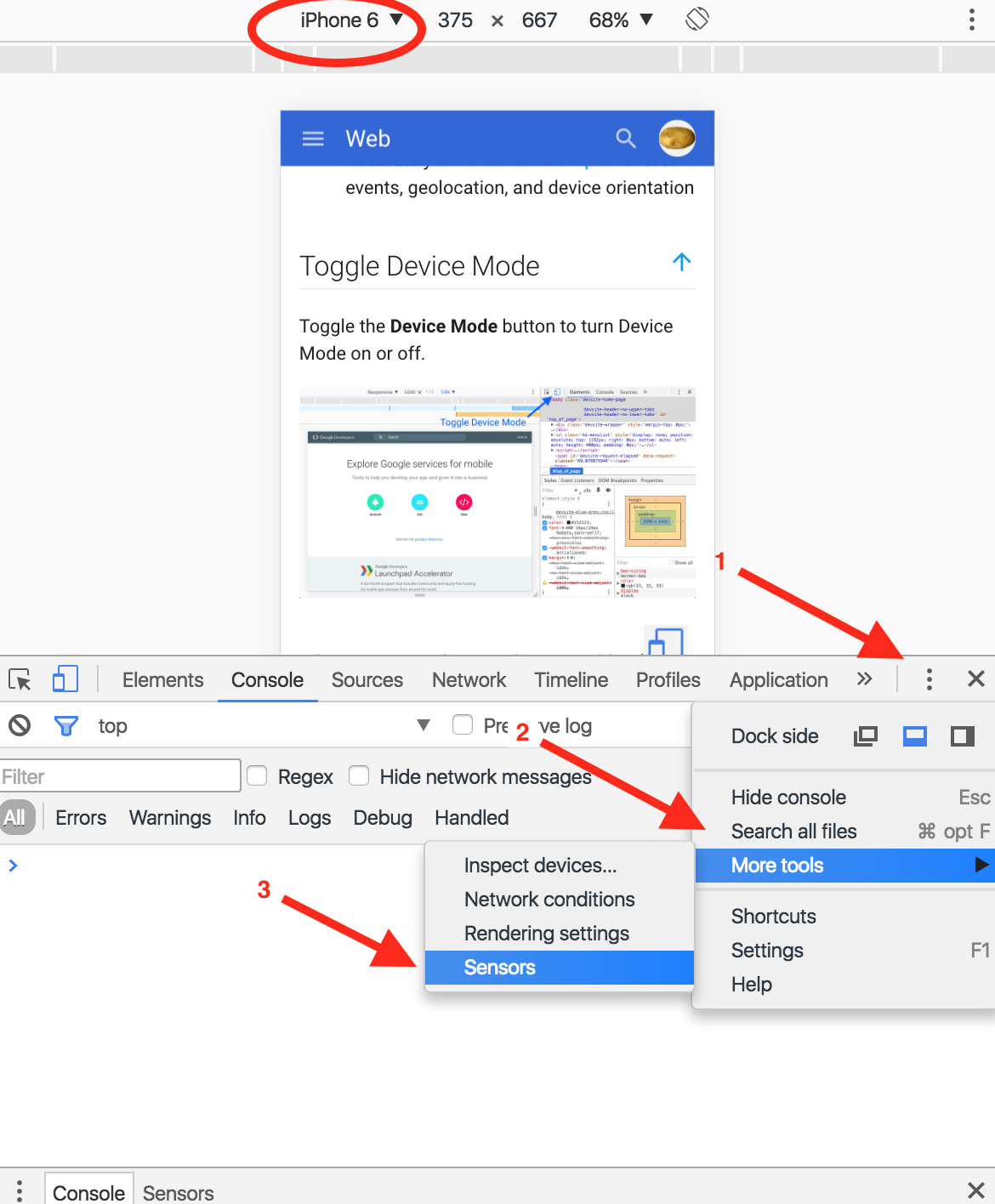Choose Hide console menu item
Screen dimensions: 995x1204
[x=844, y=798]
